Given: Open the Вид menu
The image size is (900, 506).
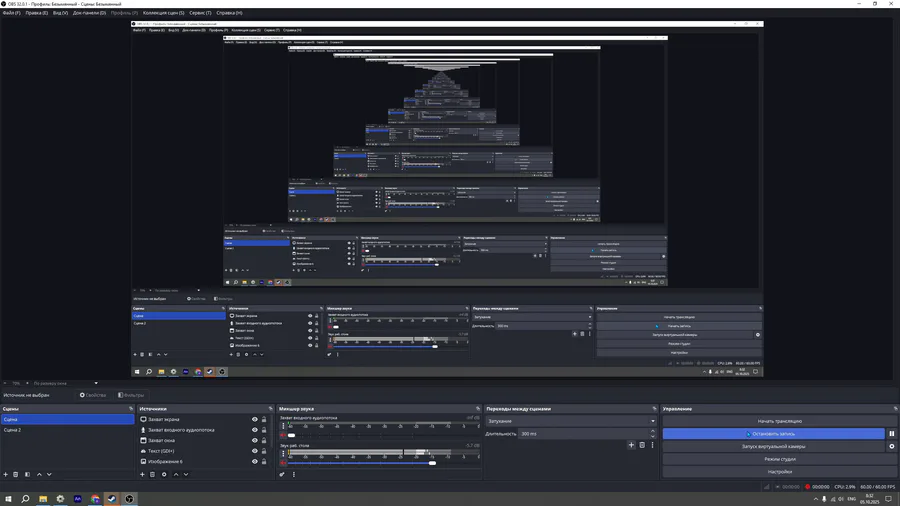Looking at the screenshot, I should tap(60, 13).
